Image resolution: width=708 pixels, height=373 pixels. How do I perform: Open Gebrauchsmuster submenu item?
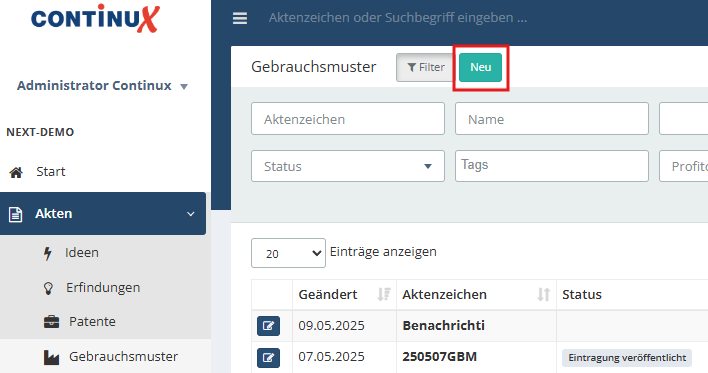pyautogui.click(x=123, y=357)
